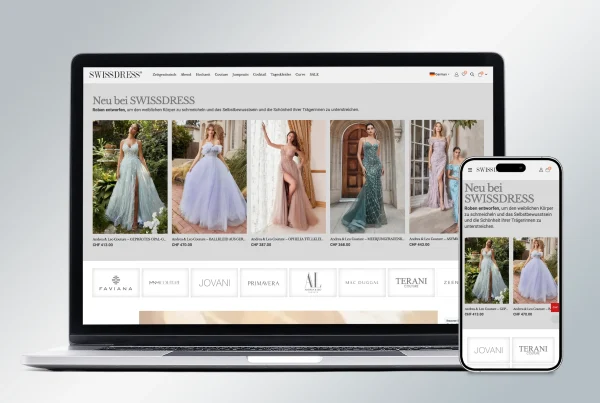Select the AL Andrea & Leo brand tile
Viewport: 600px width, 403px height.
[x=313, y=283]
